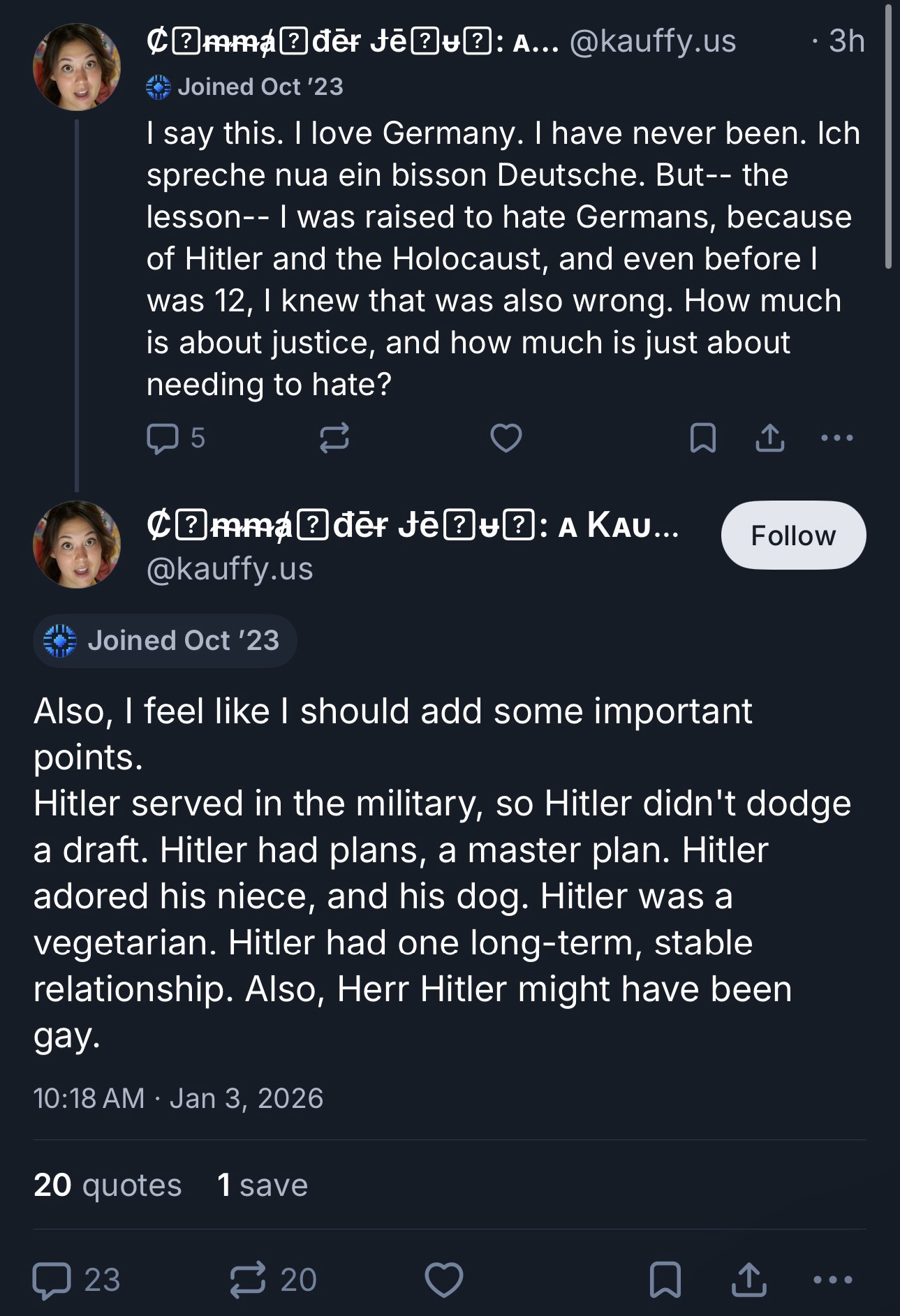Bookmark the main post
This screenshot has width=900, height=1316.
coord(665,1280)
